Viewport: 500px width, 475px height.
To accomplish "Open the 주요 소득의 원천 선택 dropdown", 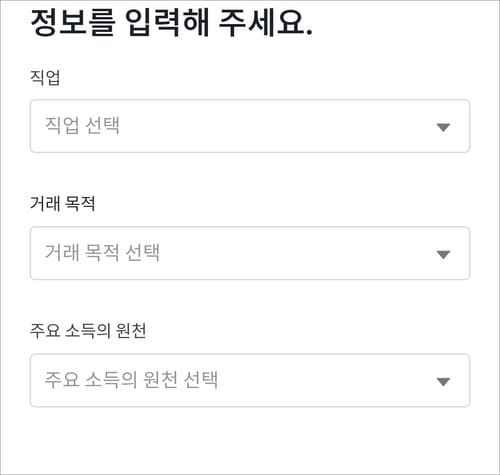I will [250, 380].
